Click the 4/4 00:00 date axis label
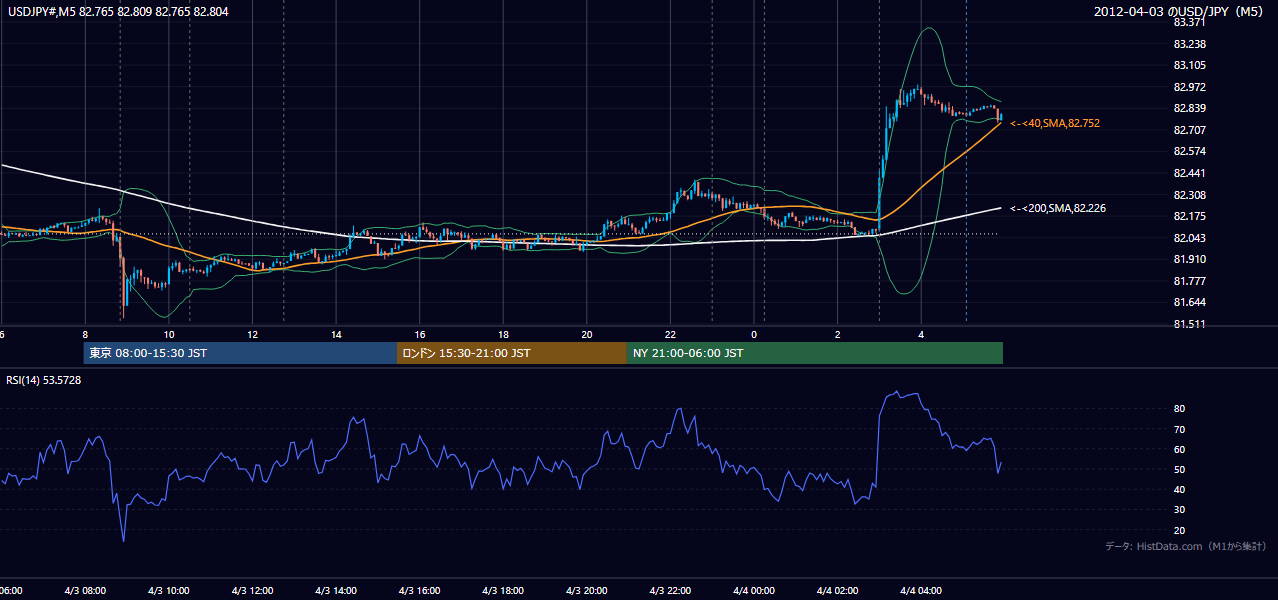The height and width of the screenshot is (600, 1278). (754, 591)
